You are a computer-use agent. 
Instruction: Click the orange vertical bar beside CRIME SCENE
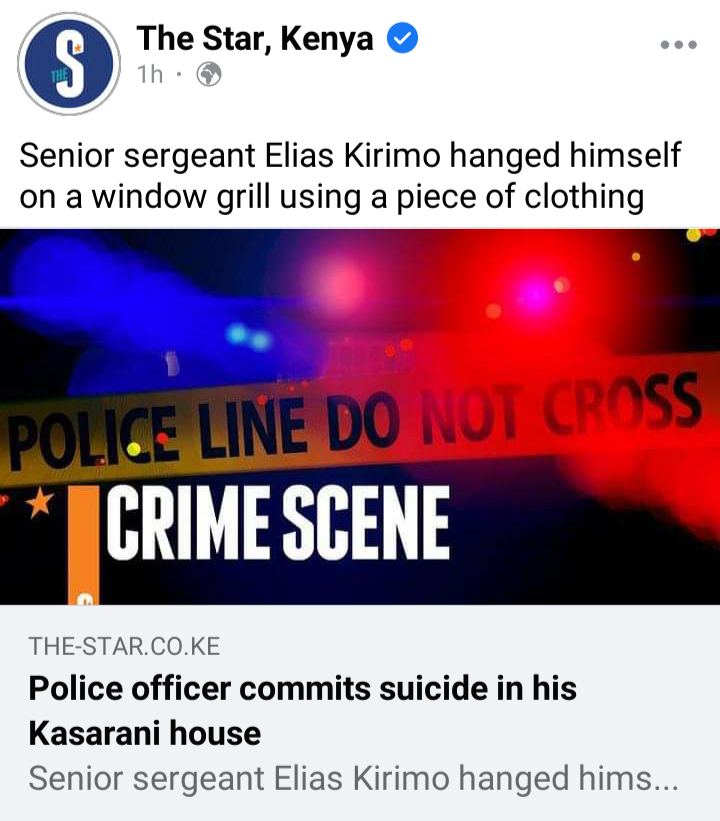point(84,545)
